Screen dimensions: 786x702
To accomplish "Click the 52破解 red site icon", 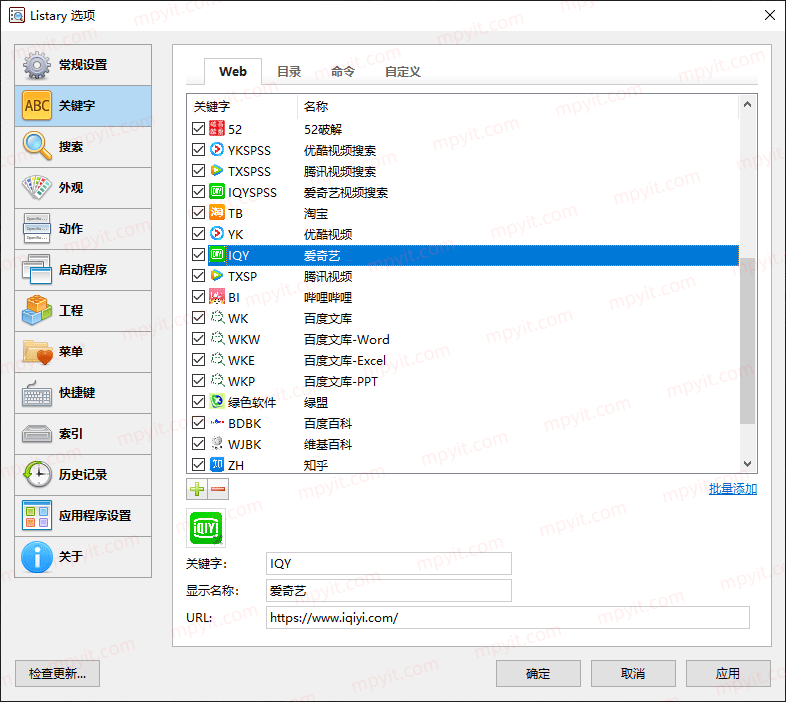I will [217, 128].
